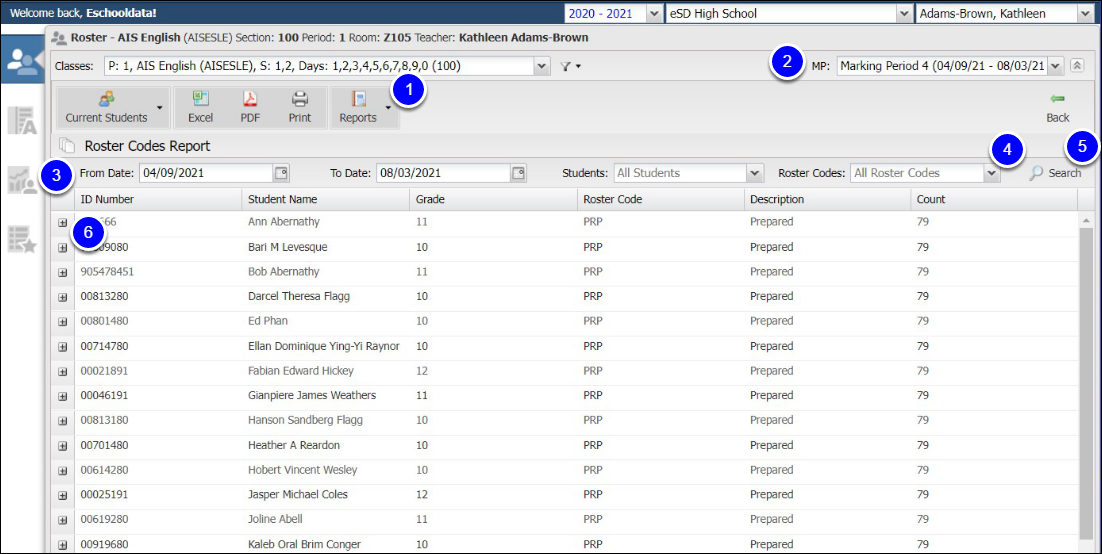
Task: Open eSD High School dropdown
Action: [x=904, y=13]
